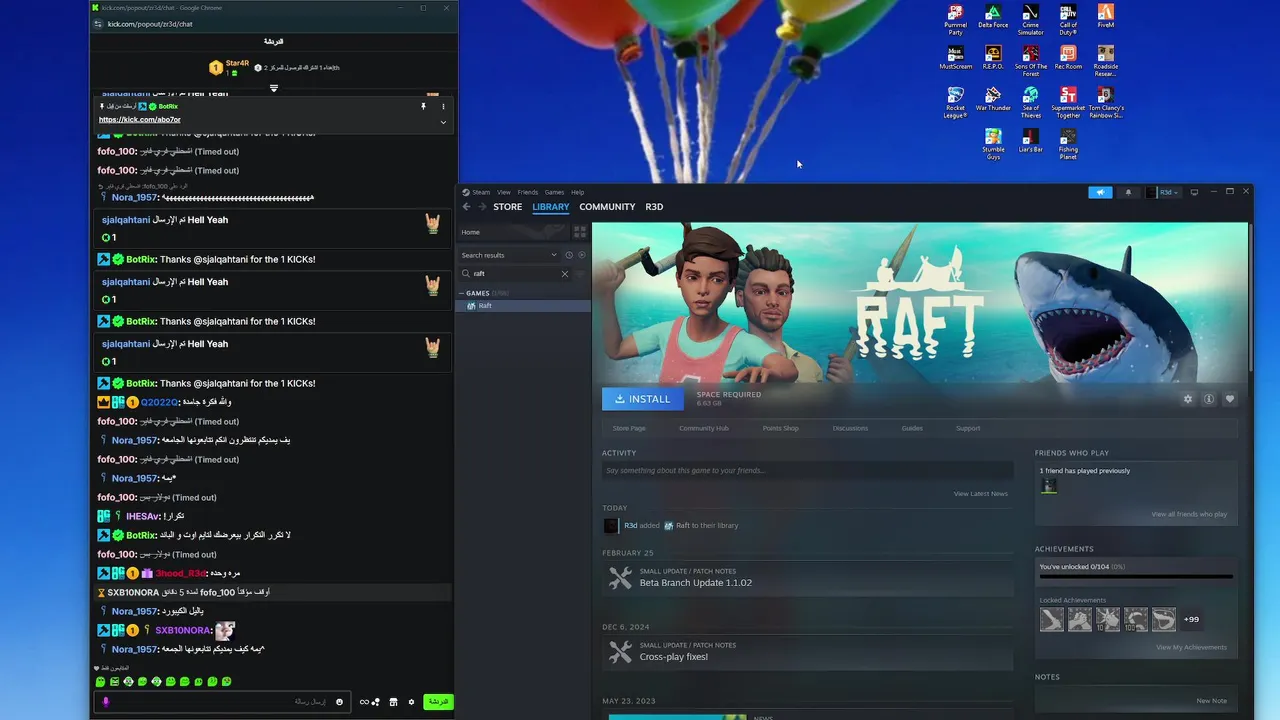Click View My Achievements link
This screenshot has width=1280, height=720.
[x=1191, y=647]
